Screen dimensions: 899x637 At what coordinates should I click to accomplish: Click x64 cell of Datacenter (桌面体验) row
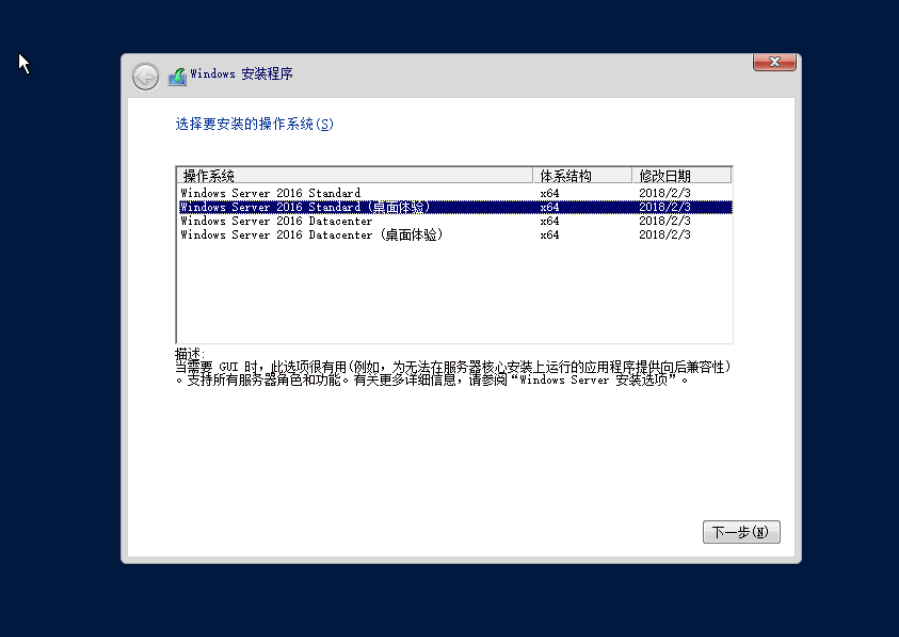[549, 235]
